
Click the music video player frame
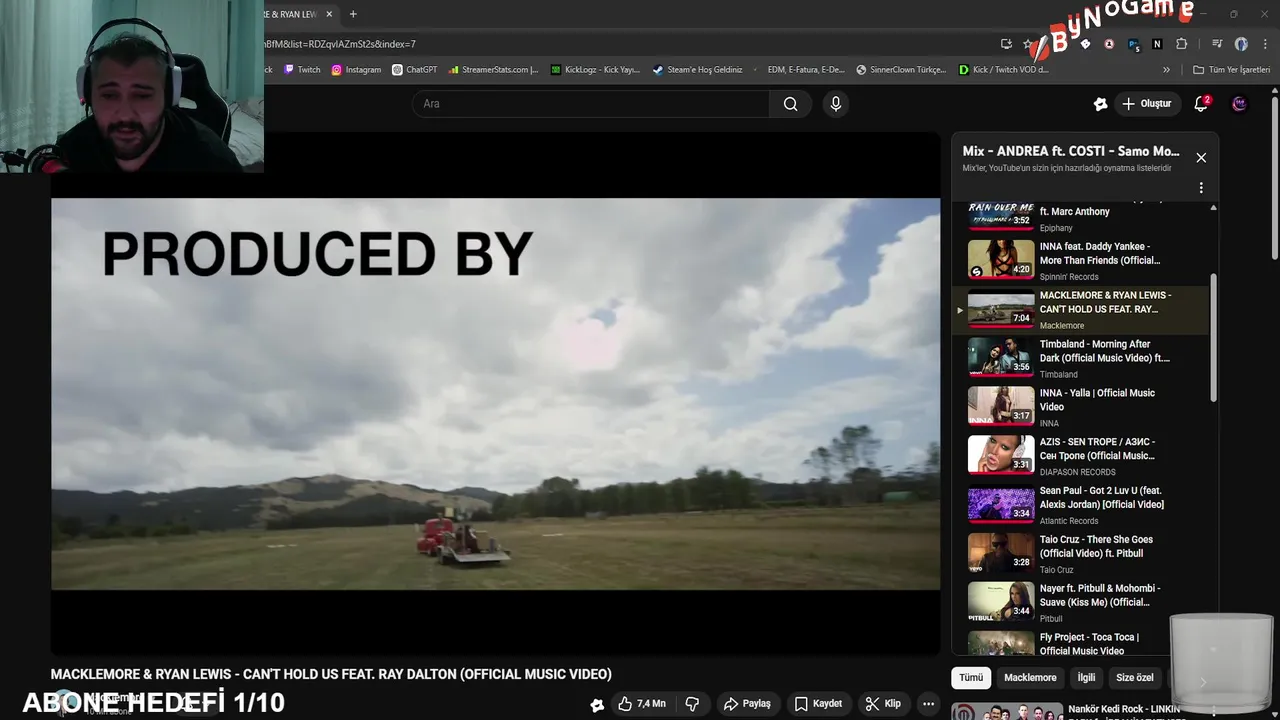coord(495,393)
